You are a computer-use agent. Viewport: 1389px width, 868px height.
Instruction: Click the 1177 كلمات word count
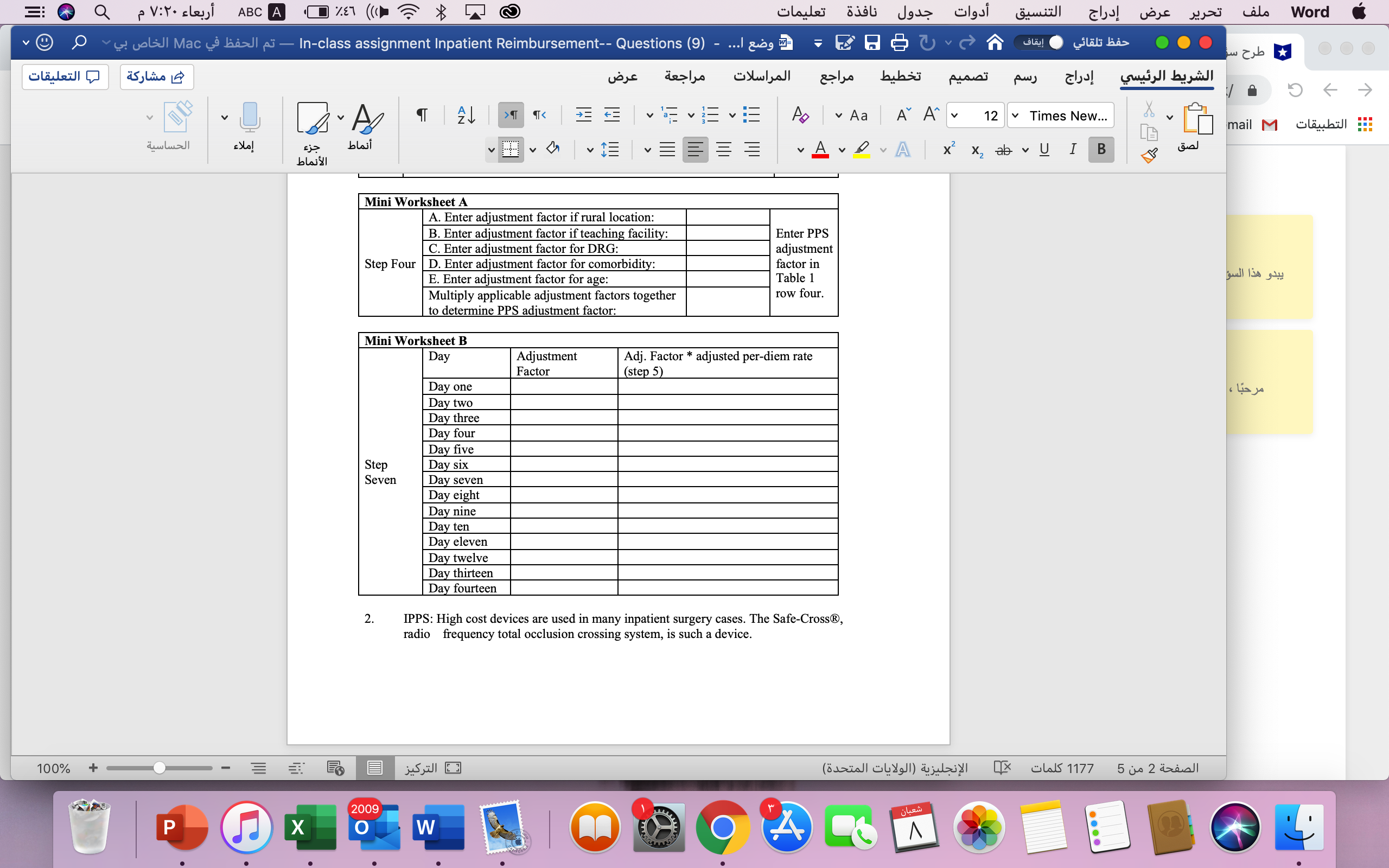pos(1062,768)
